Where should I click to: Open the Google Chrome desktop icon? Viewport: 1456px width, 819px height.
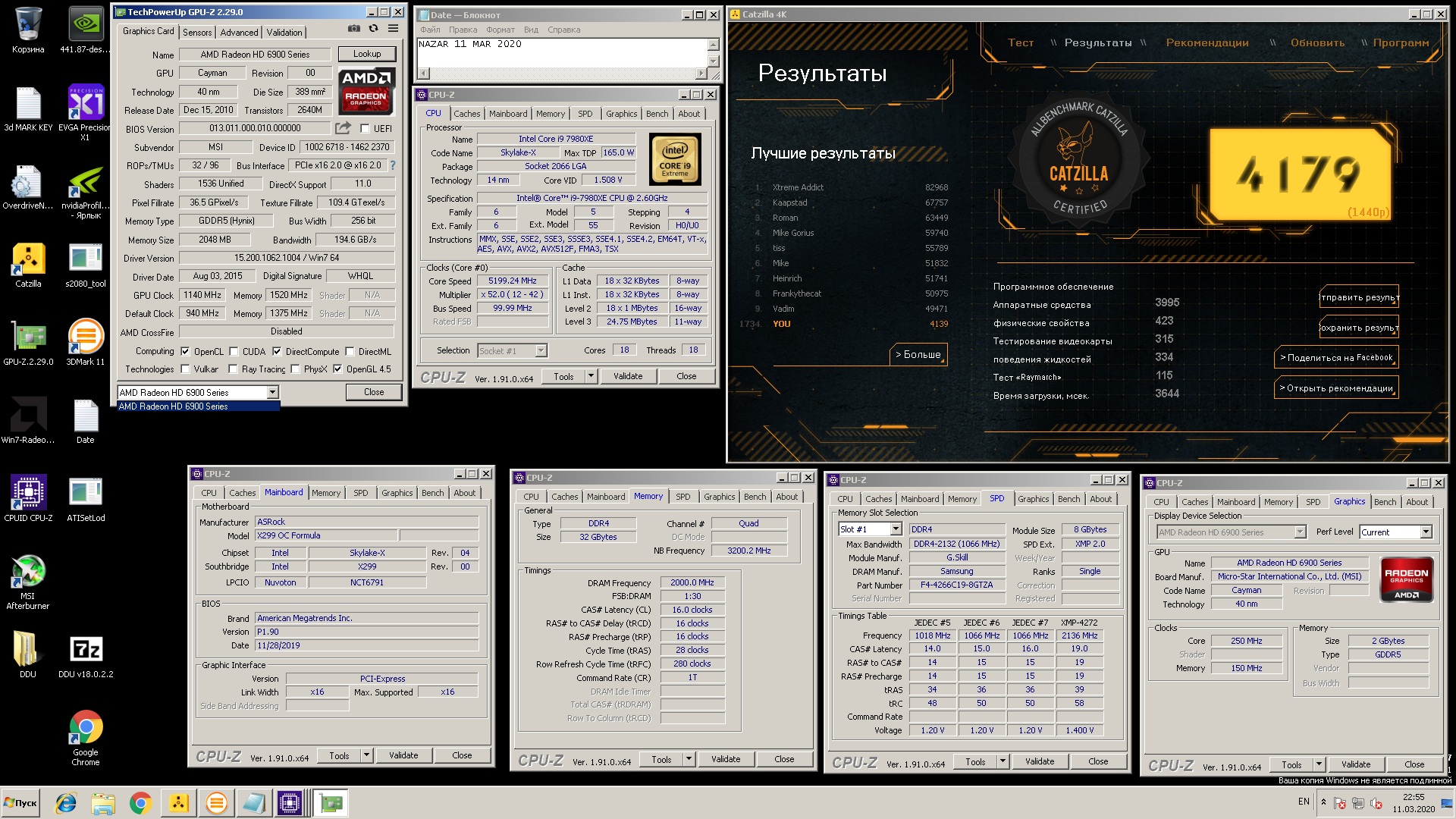click(x=86, y=738)
